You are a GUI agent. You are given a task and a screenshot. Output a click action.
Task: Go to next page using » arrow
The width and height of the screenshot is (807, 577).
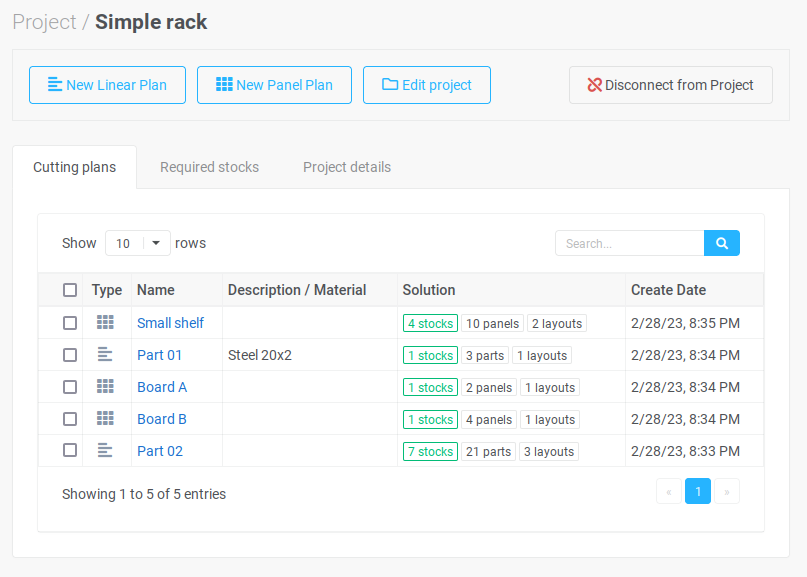coord(727,492)
